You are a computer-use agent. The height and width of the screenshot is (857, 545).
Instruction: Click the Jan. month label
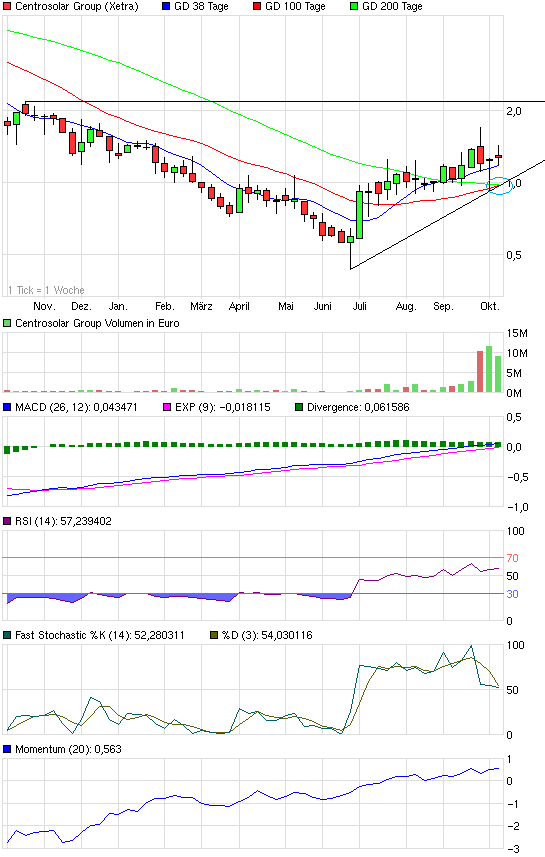pos(118,306)
